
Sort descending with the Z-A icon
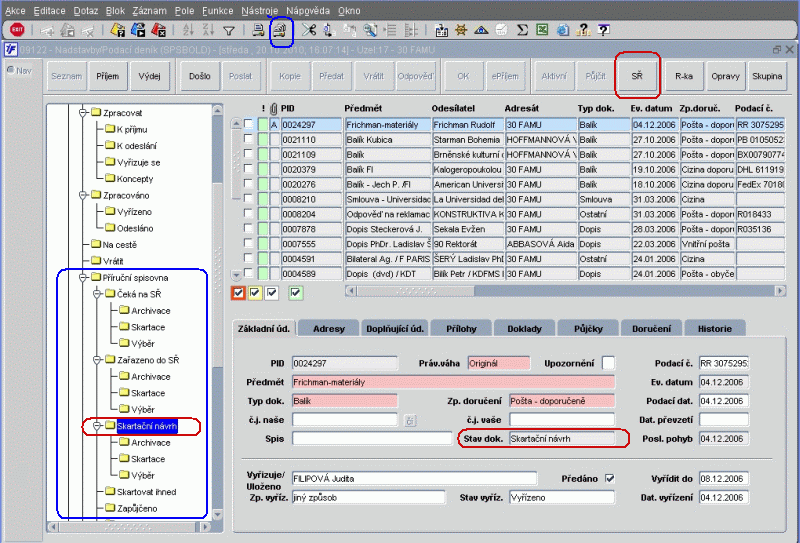click(x=208, y=30)
